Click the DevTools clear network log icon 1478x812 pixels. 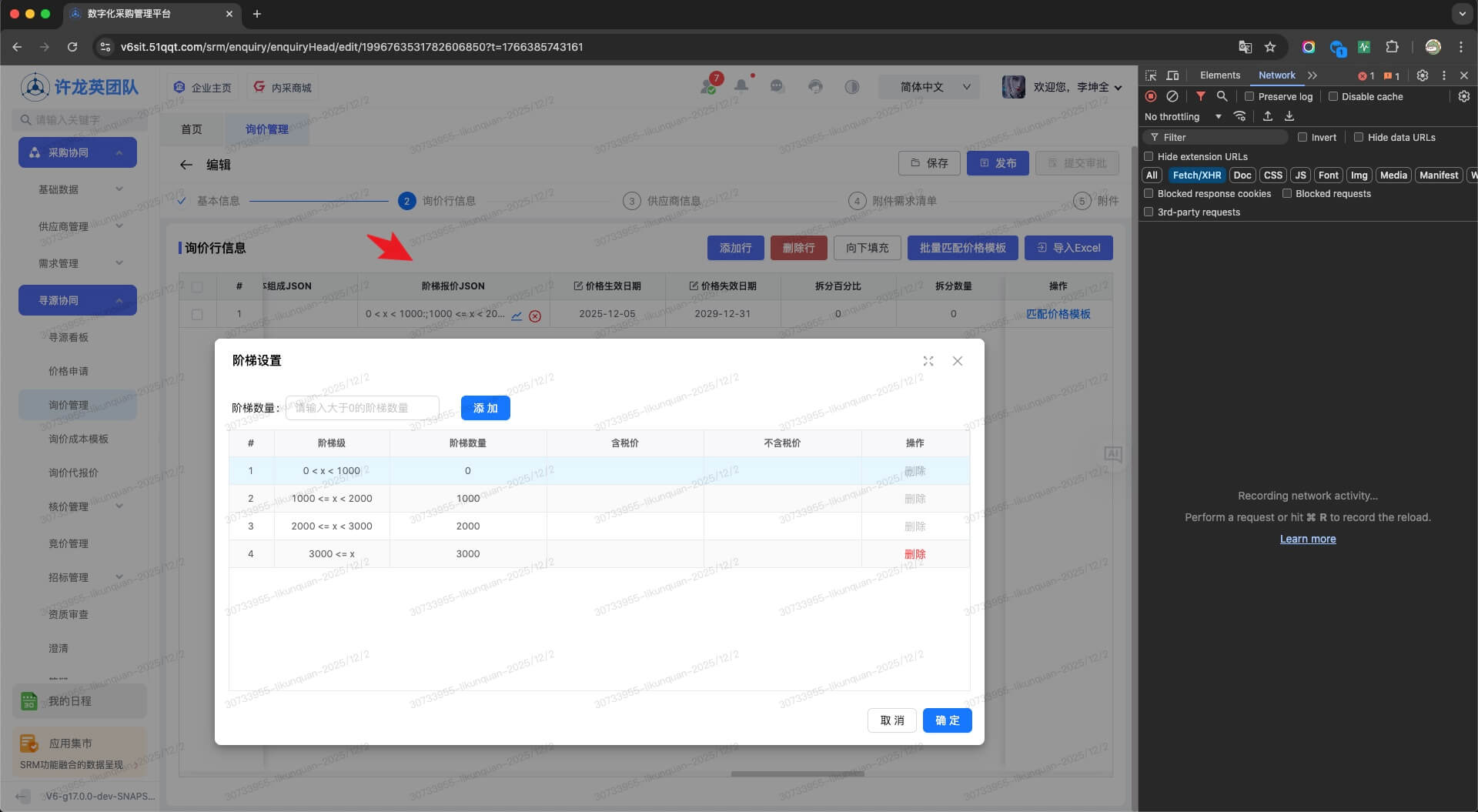(x=1172, y=96)
